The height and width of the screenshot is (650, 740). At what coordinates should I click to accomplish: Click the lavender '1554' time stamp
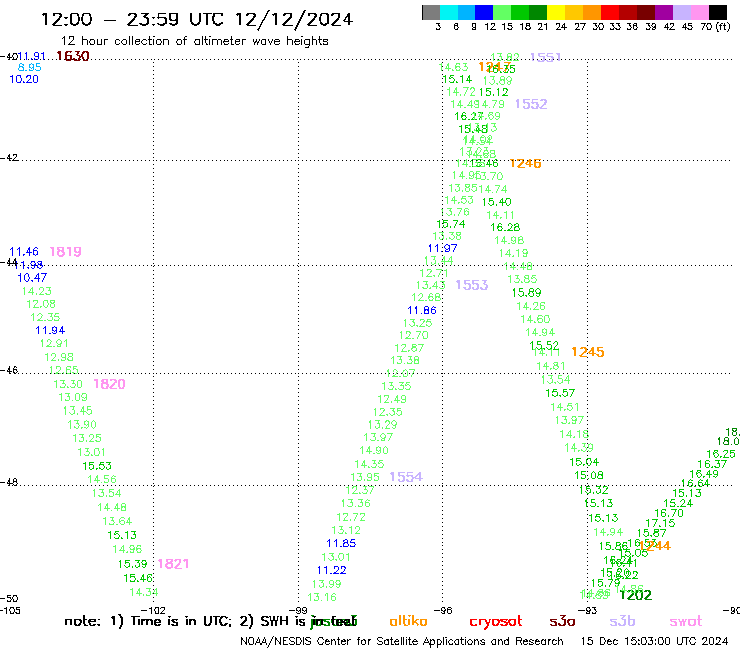[x=406, y=477]
